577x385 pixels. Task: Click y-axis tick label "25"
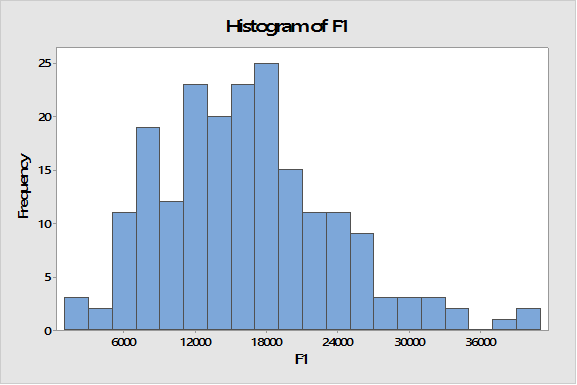45,64
